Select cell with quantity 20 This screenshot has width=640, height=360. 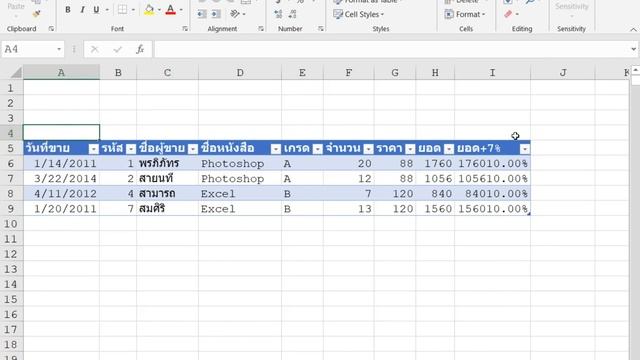[349, 163]
